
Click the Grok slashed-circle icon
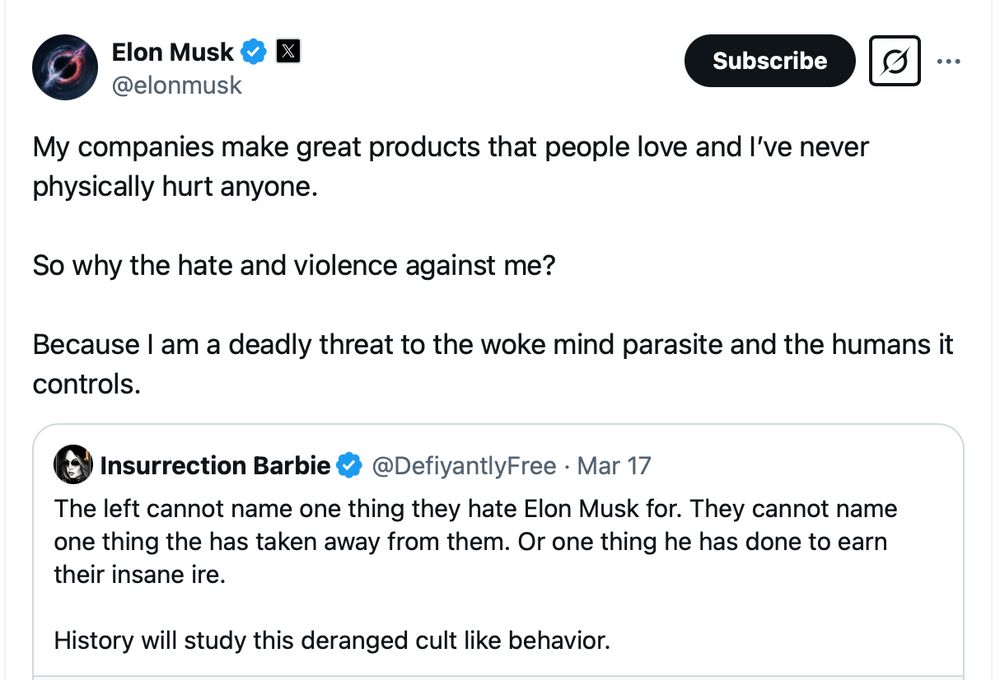(894, 61)
